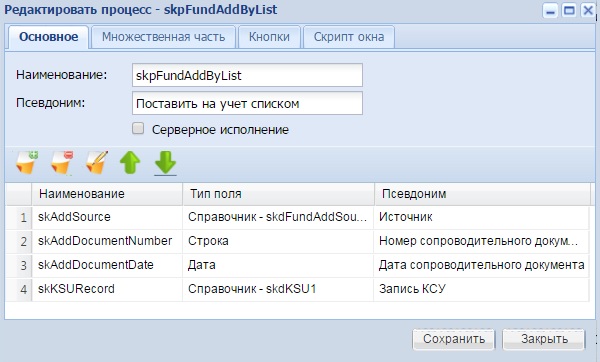The height and width of the screenshot is (362, 600).
Task: Click the delete field icon with red minus
Action: 62,162
